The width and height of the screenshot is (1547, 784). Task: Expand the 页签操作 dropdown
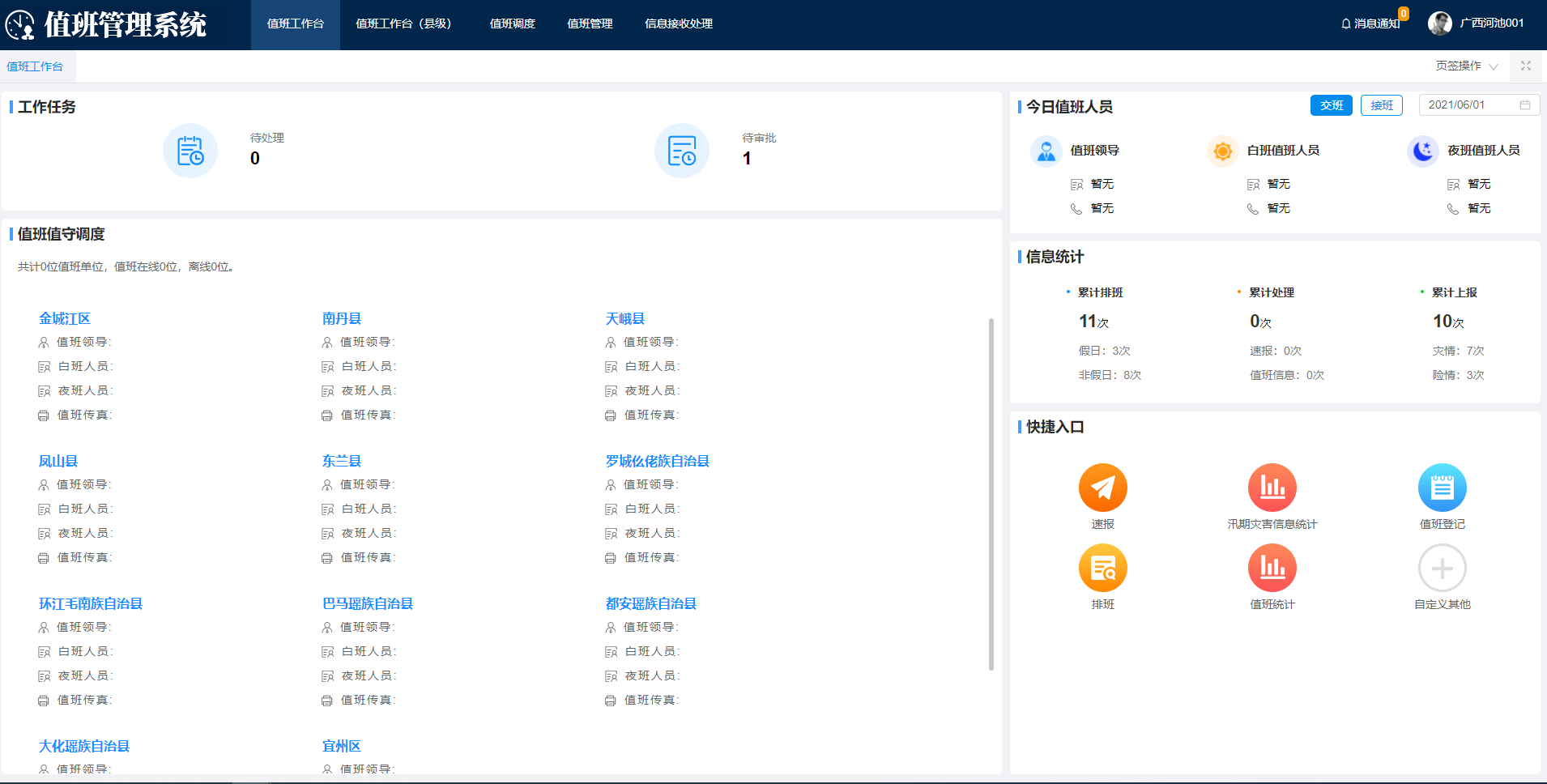[1467, 66]
